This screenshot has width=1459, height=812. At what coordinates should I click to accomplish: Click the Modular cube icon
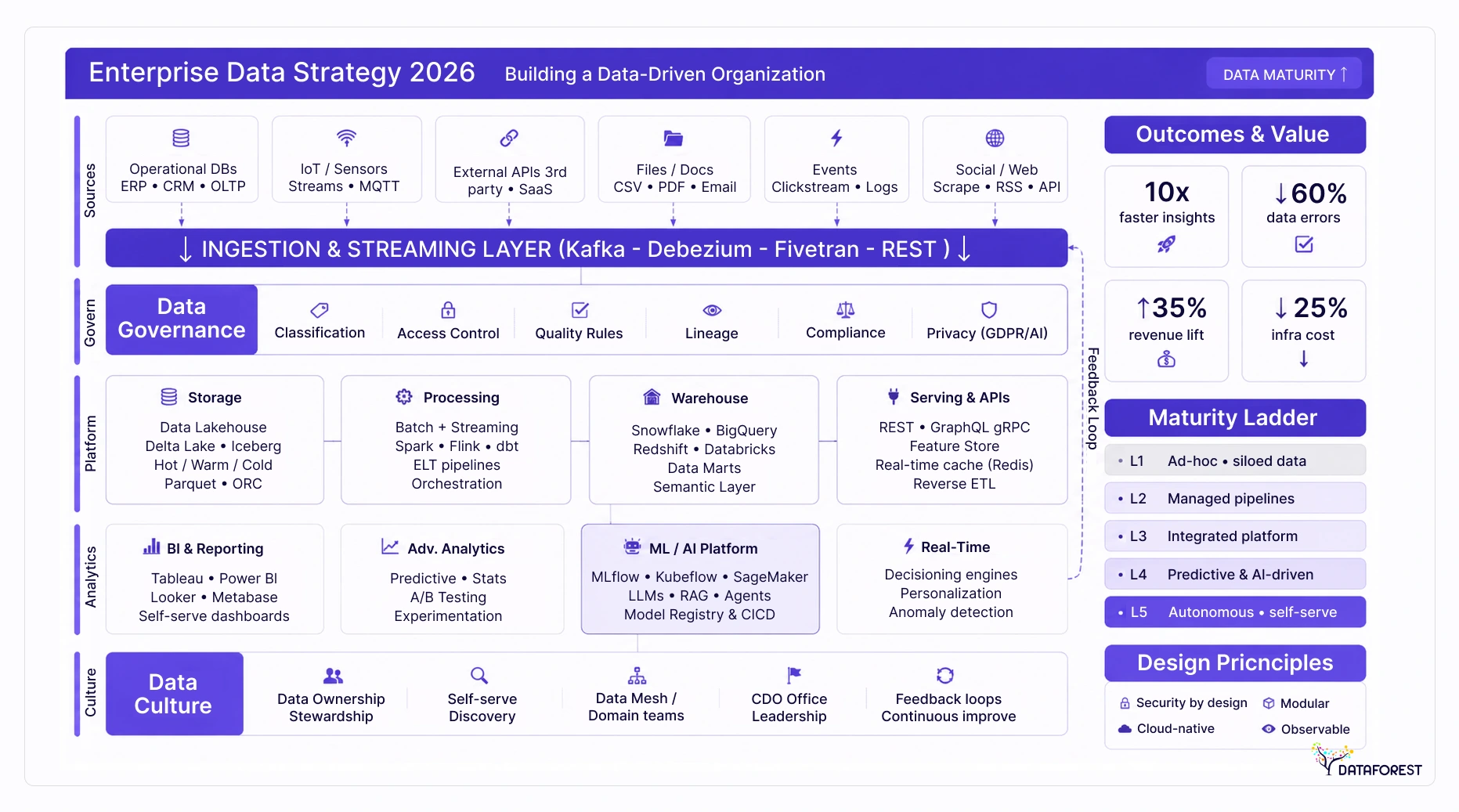(x=1269, y=703)
